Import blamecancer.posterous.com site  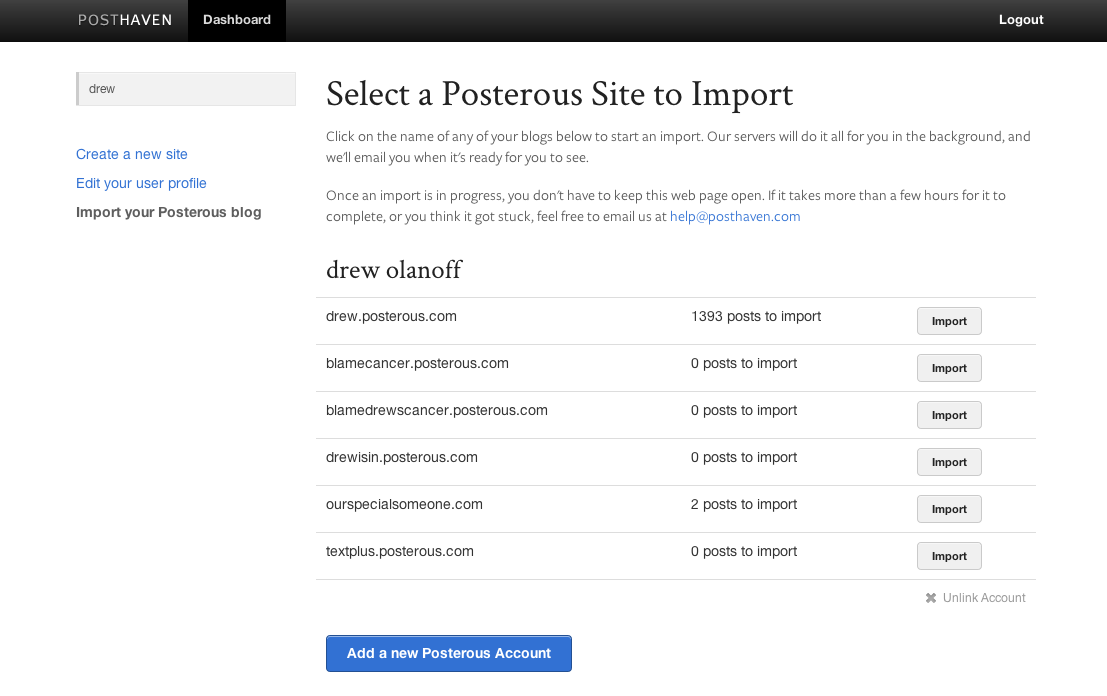949,368
